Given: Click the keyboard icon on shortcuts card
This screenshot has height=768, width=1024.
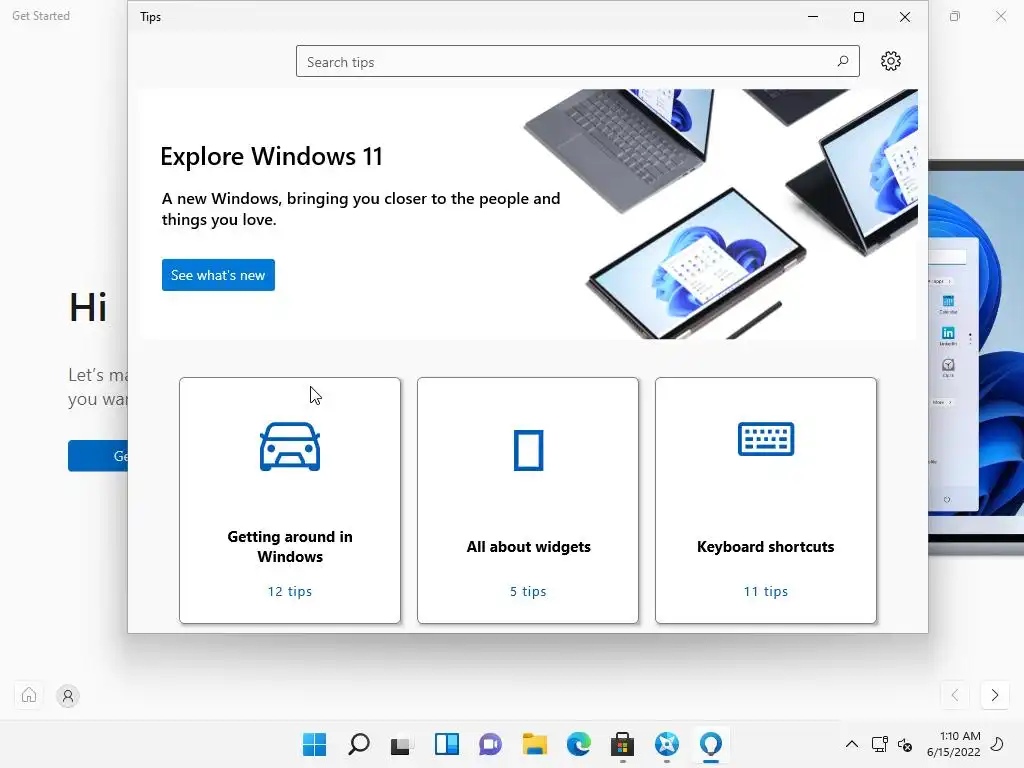Looking at the screenshot, I should pos(766,439).
